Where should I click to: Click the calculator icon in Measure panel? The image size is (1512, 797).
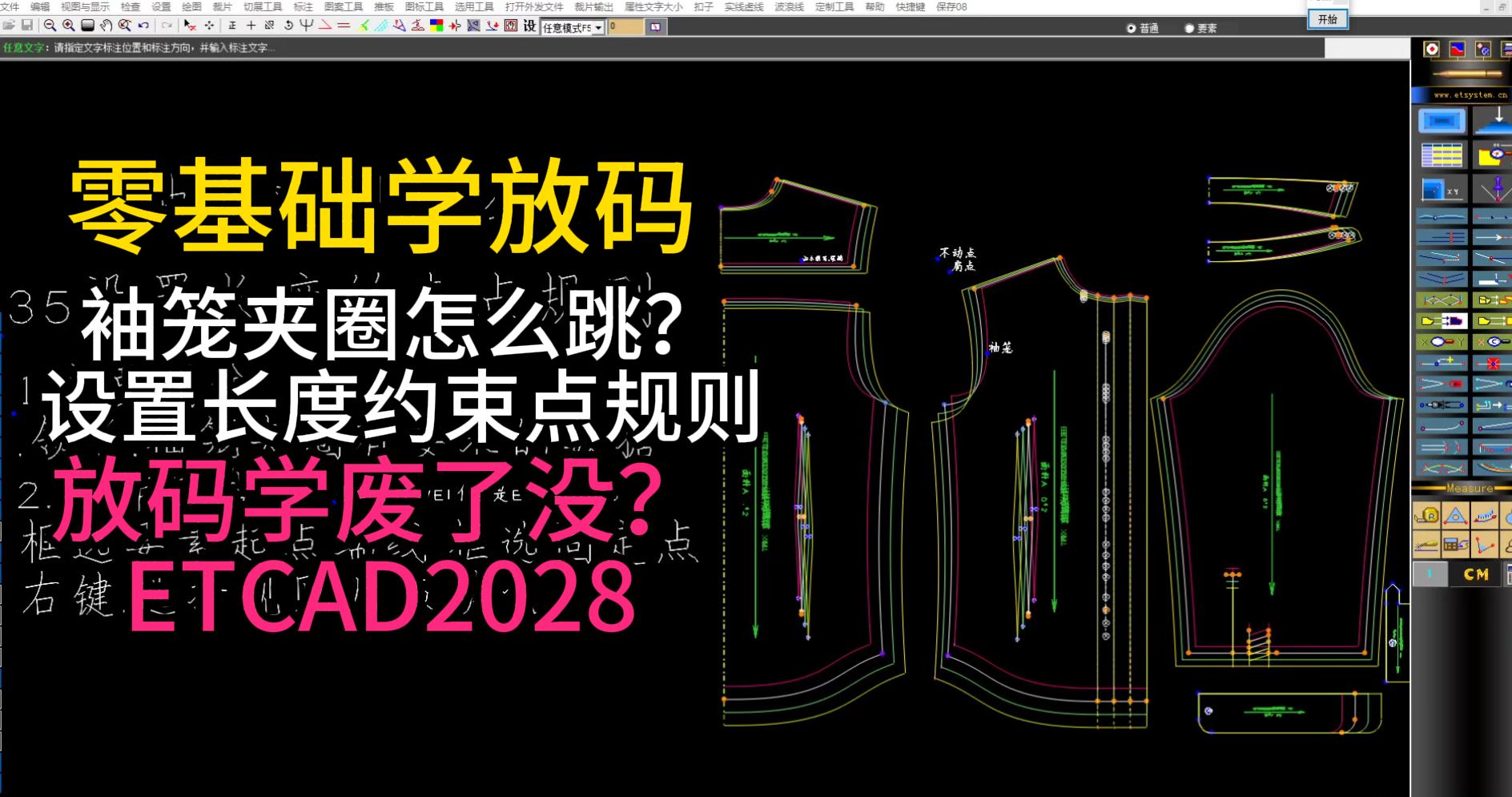point(1455,545)
